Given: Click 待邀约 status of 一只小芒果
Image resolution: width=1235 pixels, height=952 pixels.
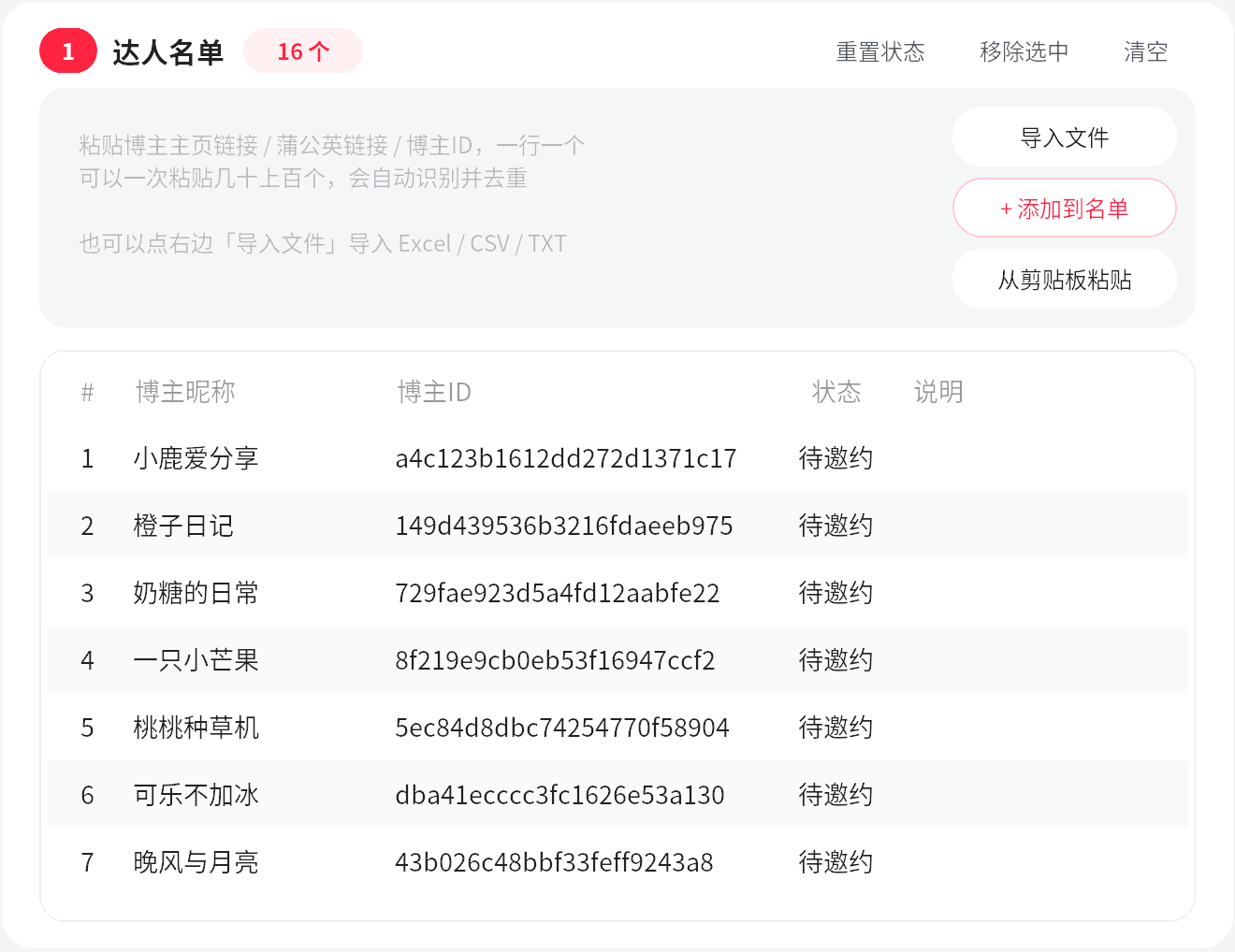Looking at the screenshot, I should [835, 660].
